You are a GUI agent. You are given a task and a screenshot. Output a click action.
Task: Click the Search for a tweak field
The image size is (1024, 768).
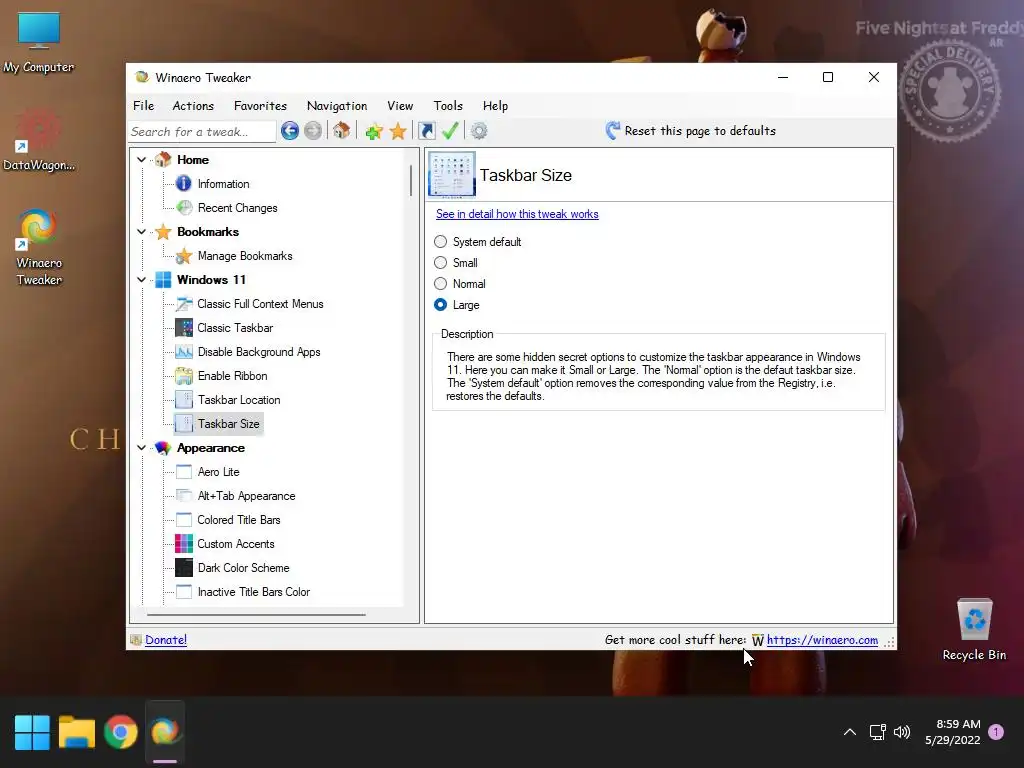(x=202, y=132)
